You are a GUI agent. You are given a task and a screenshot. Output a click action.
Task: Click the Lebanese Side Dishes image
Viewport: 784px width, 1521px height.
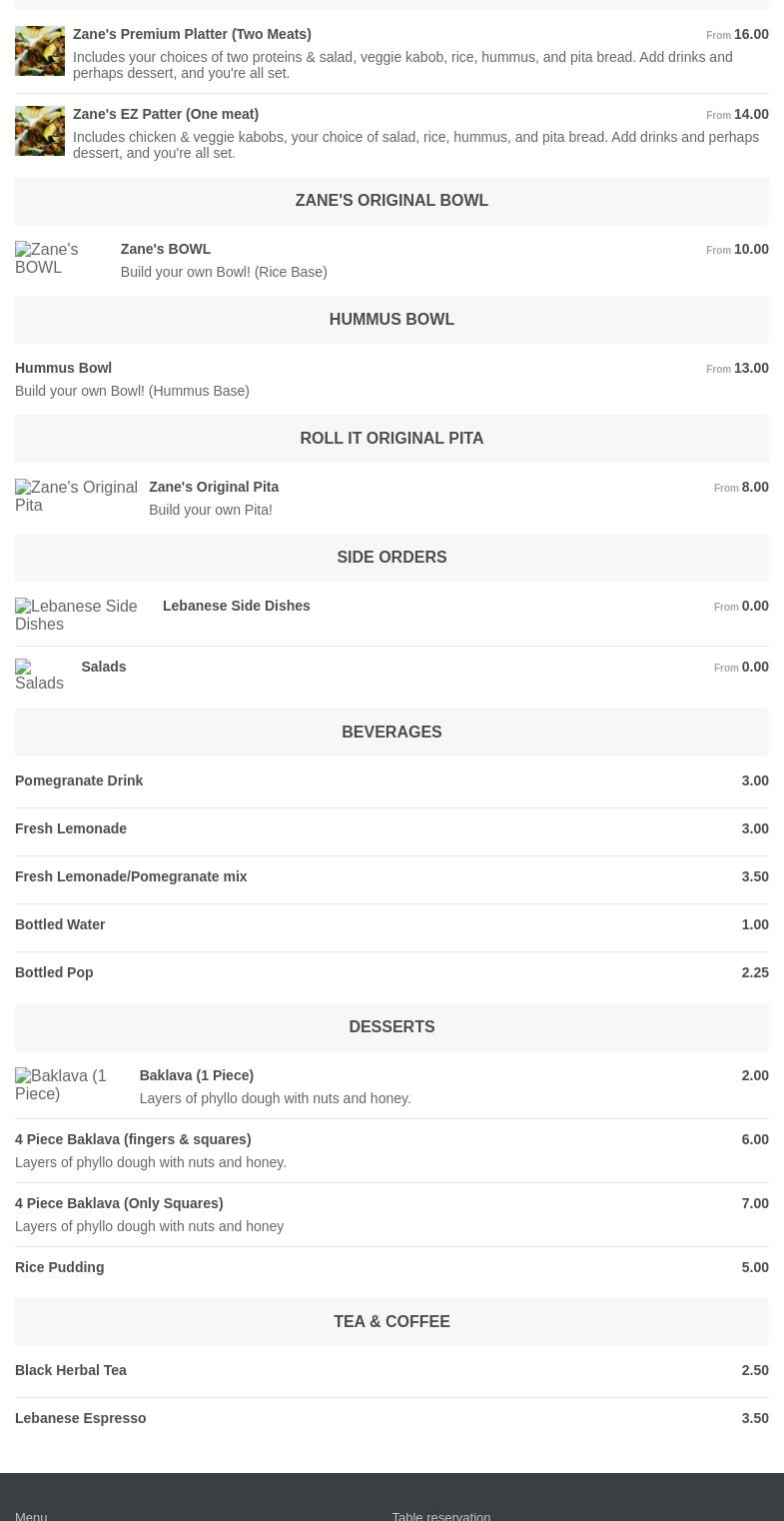(82, 615)
